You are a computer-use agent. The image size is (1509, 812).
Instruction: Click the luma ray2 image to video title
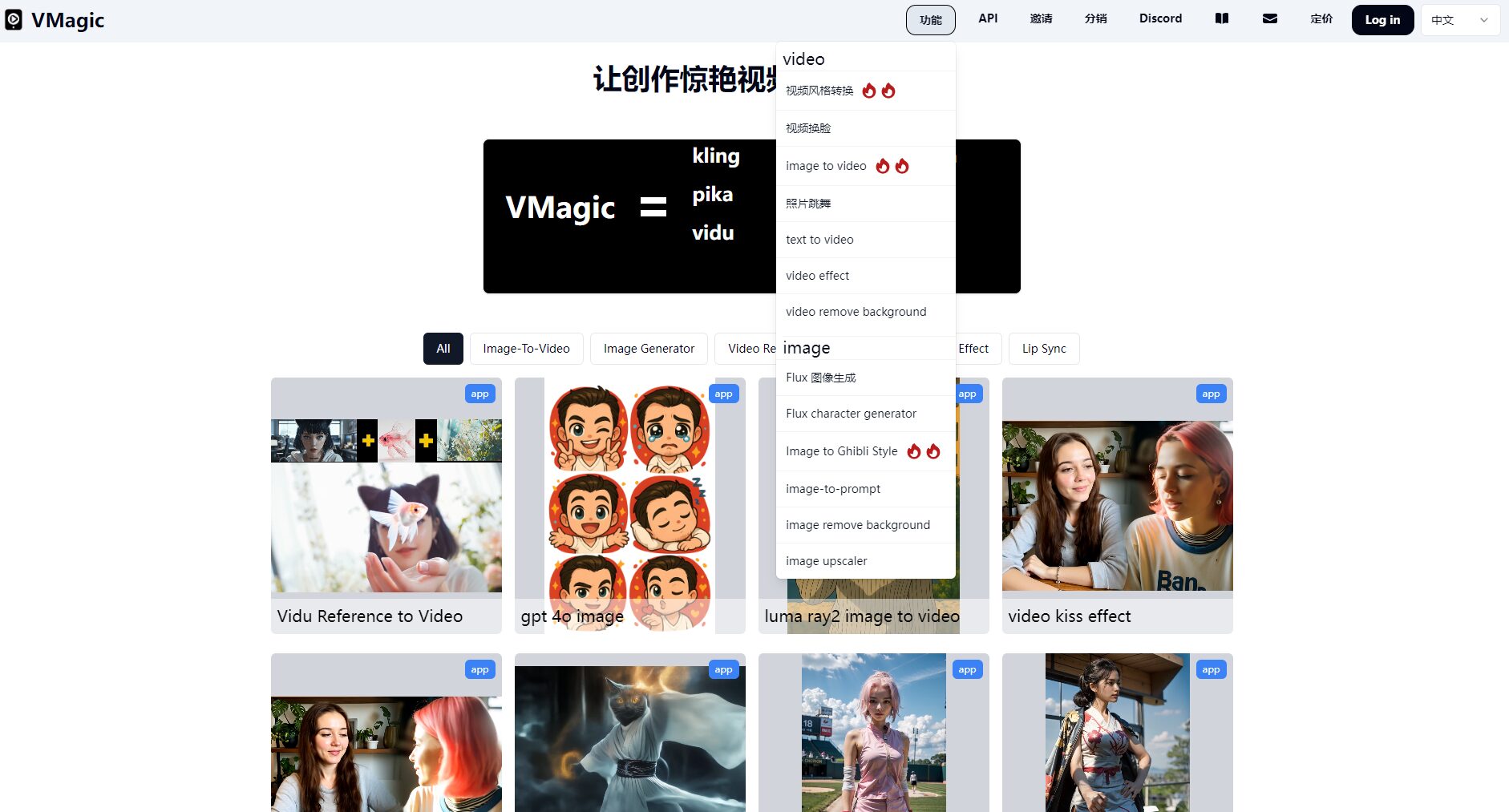(x=862, y=616)
